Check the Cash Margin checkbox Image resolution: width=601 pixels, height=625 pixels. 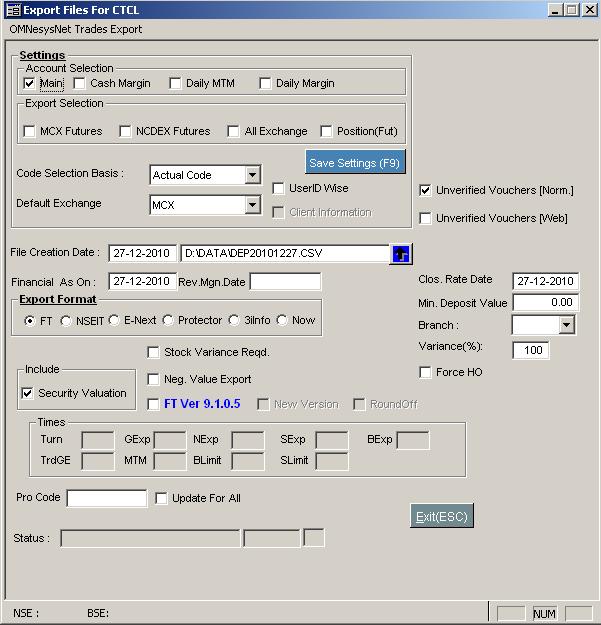click(80, 84)
